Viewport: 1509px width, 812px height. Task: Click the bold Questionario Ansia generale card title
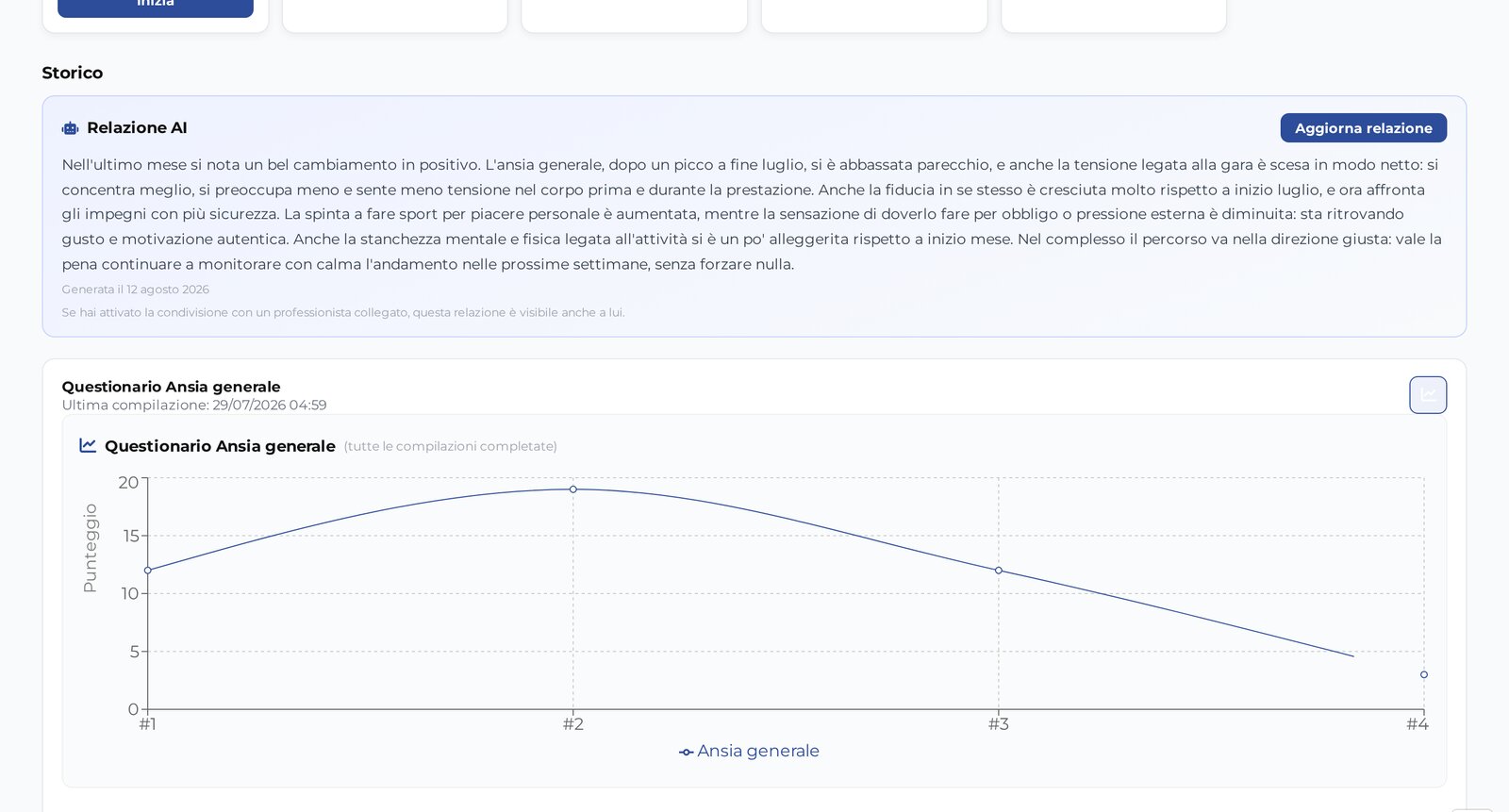[172, 387]
